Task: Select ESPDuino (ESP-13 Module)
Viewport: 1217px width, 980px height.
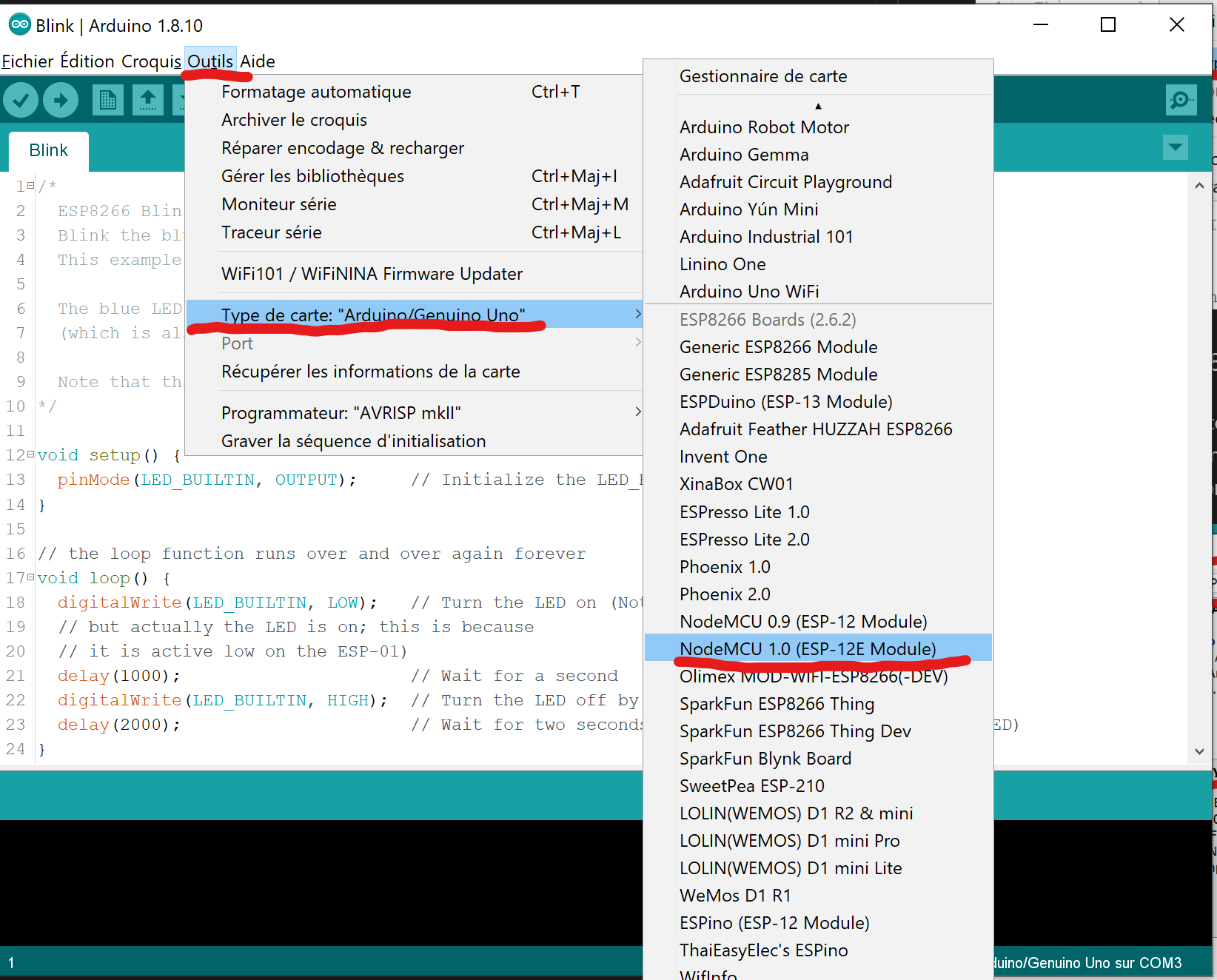Action: coord(818,402)
